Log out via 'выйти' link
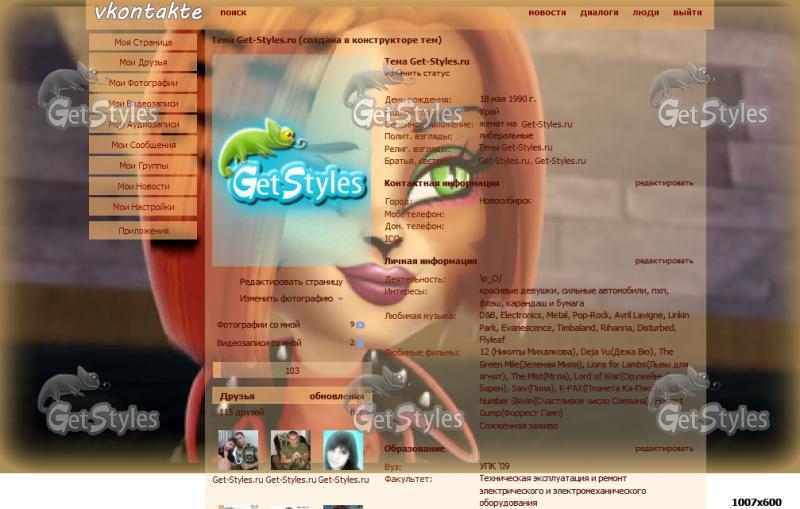 [687, 13]
